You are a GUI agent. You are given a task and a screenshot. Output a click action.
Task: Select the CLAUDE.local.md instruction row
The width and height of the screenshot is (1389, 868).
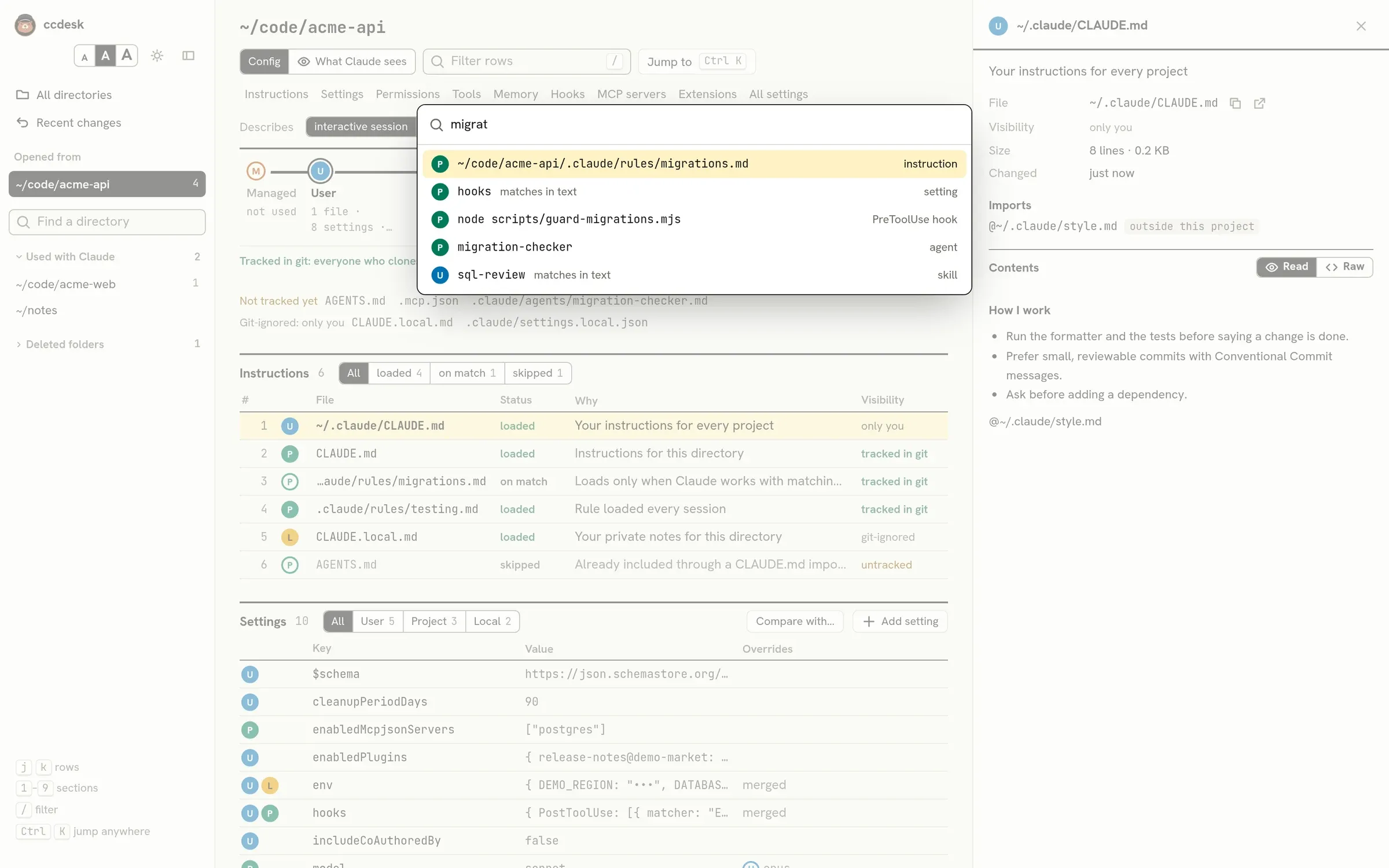point(593,537)
